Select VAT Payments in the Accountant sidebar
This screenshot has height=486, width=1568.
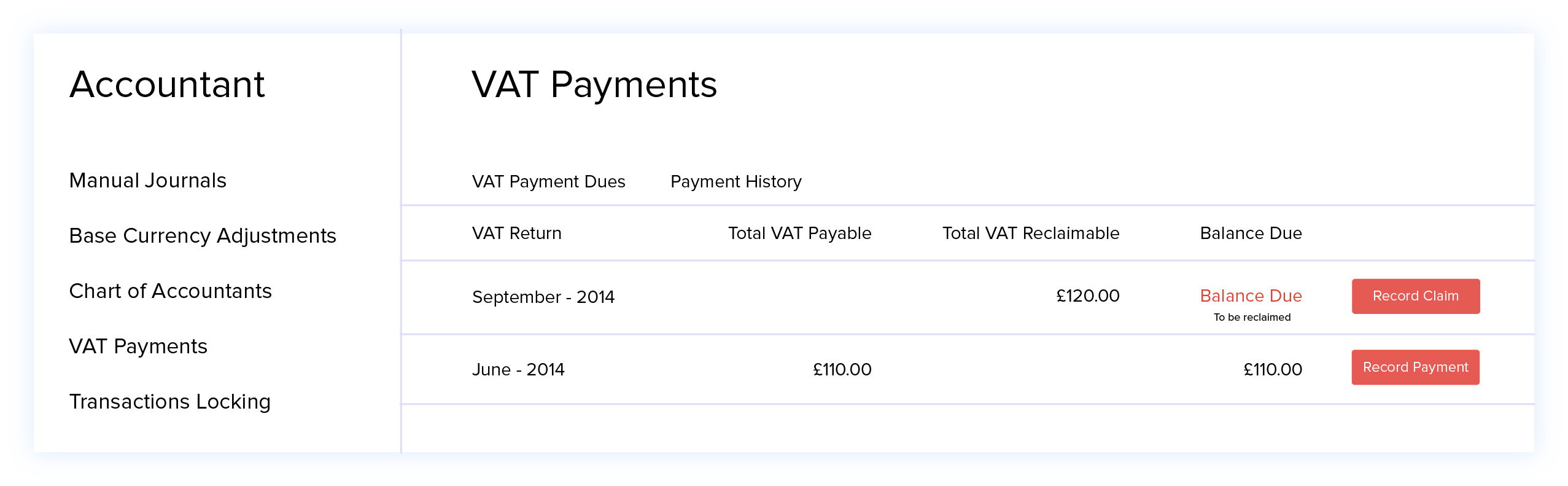pos(138,346)
